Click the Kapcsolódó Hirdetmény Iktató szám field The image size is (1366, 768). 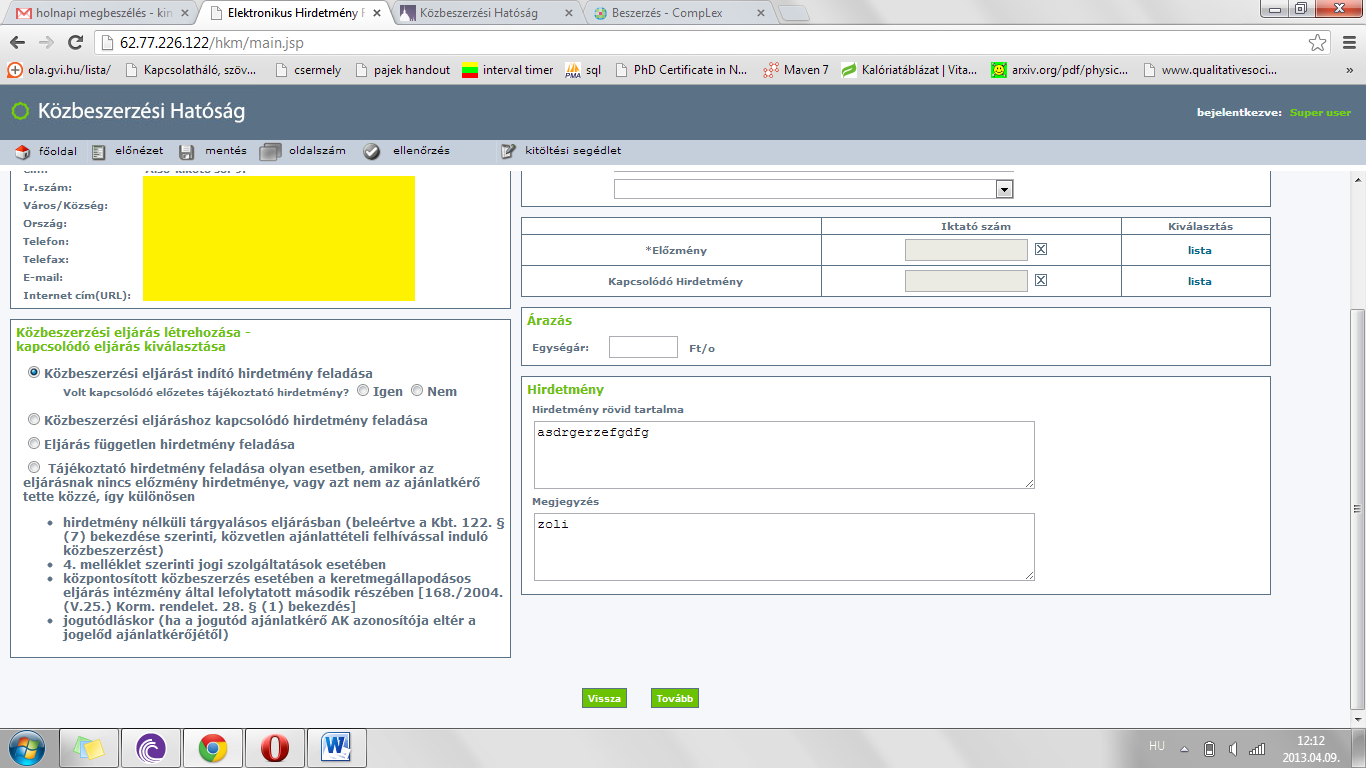click(966, 281)
